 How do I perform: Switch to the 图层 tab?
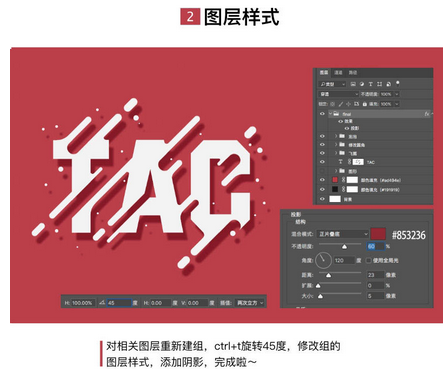click(324, 72)
